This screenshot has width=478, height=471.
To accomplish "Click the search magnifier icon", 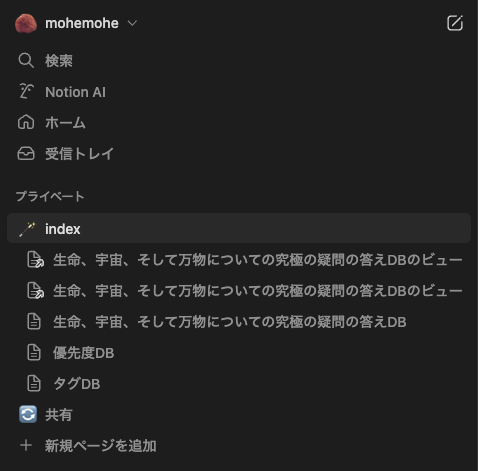I will tap(26, 61).
